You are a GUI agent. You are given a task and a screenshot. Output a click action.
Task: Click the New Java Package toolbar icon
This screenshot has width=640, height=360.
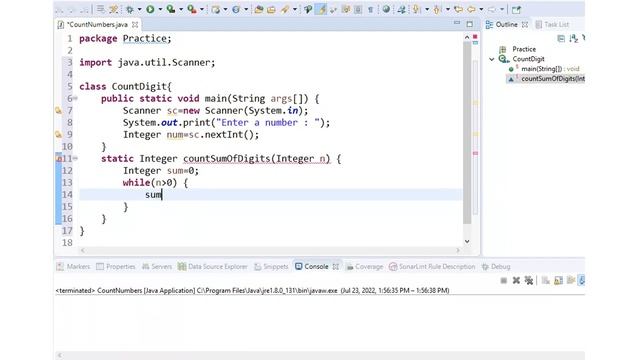pyautogui.click(x=216, y=9)
